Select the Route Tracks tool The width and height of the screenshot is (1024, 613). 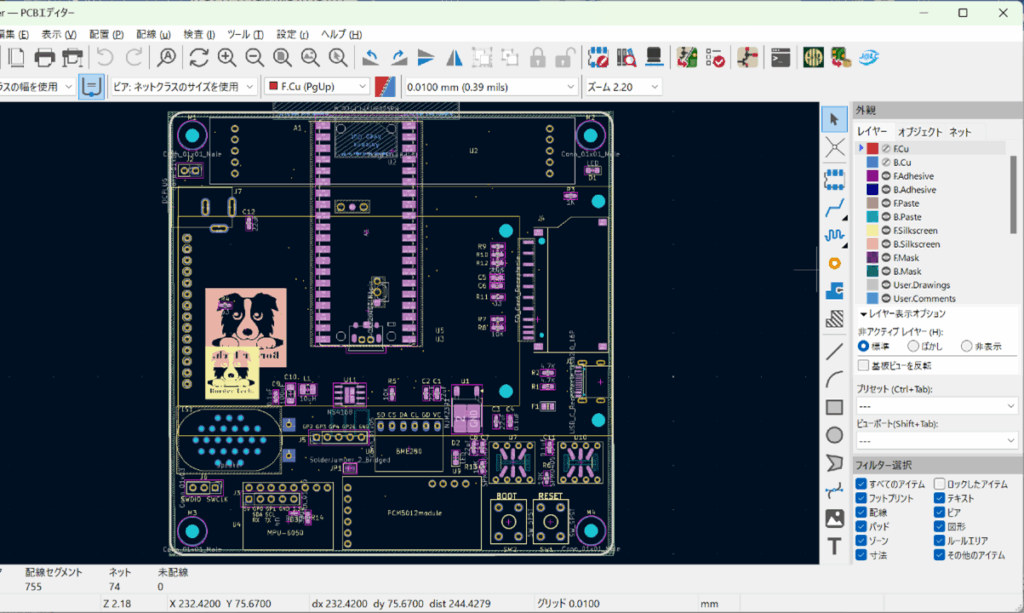[834, 207]
